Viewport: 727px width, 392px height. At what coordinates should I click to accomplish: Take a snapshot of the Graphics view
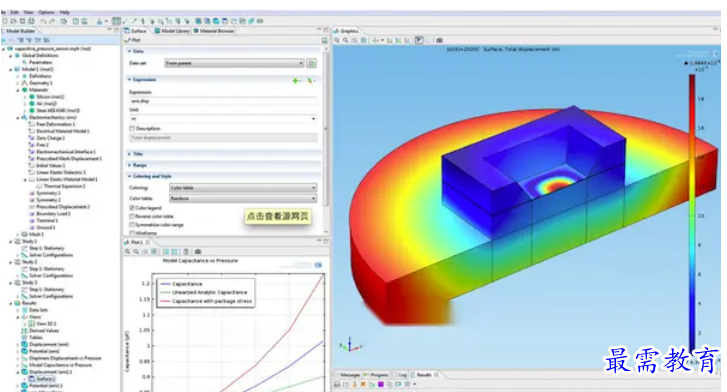(440, 40)
